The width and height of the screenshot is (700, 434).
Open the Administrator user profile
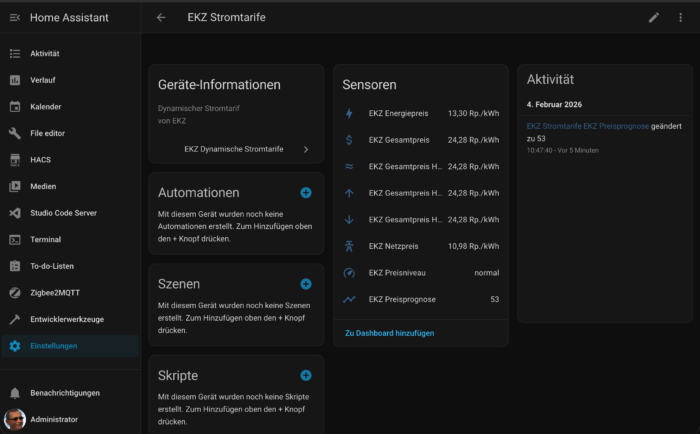53,419
